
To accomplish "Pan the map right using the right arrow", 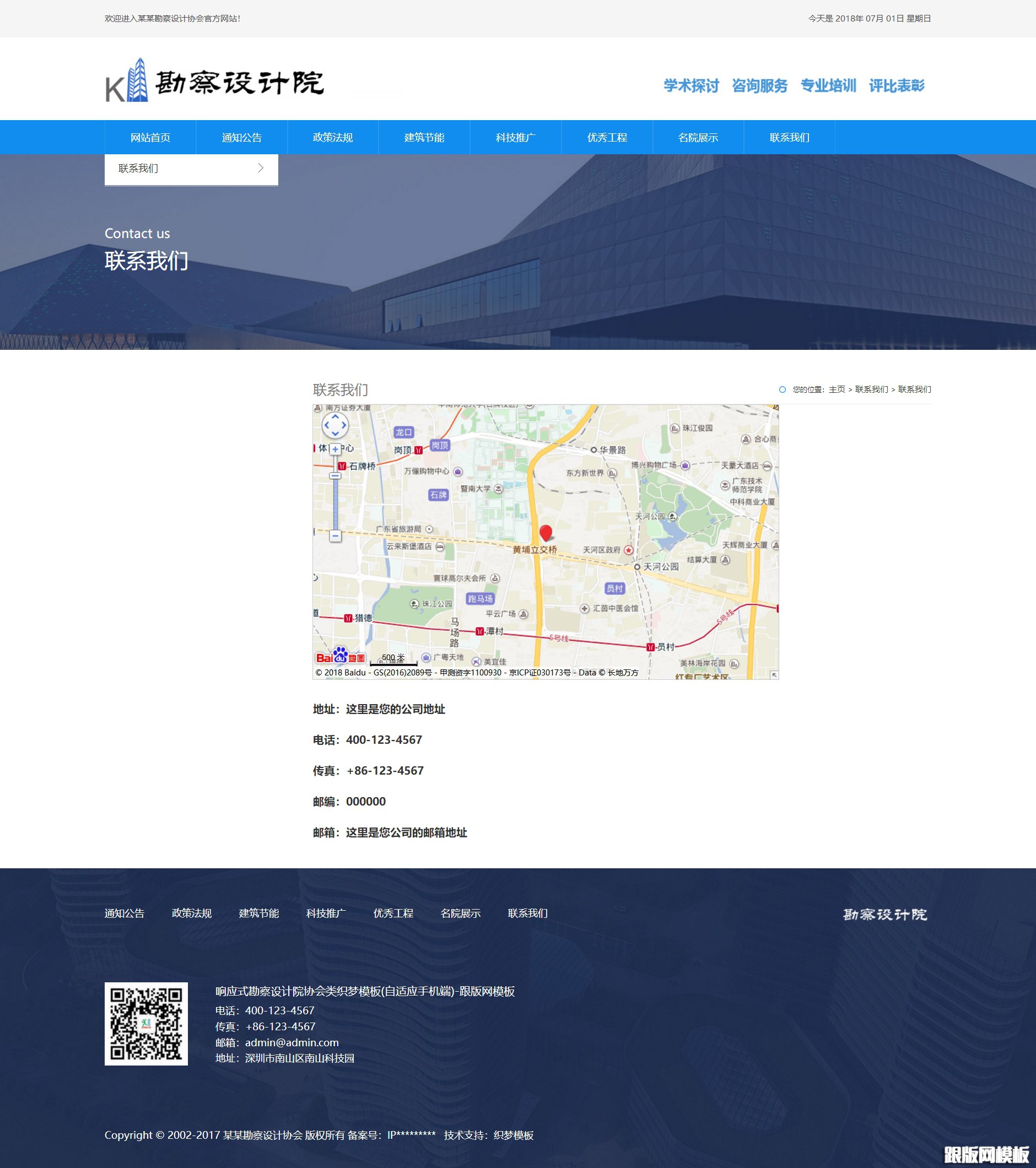I will pos(344,425).
